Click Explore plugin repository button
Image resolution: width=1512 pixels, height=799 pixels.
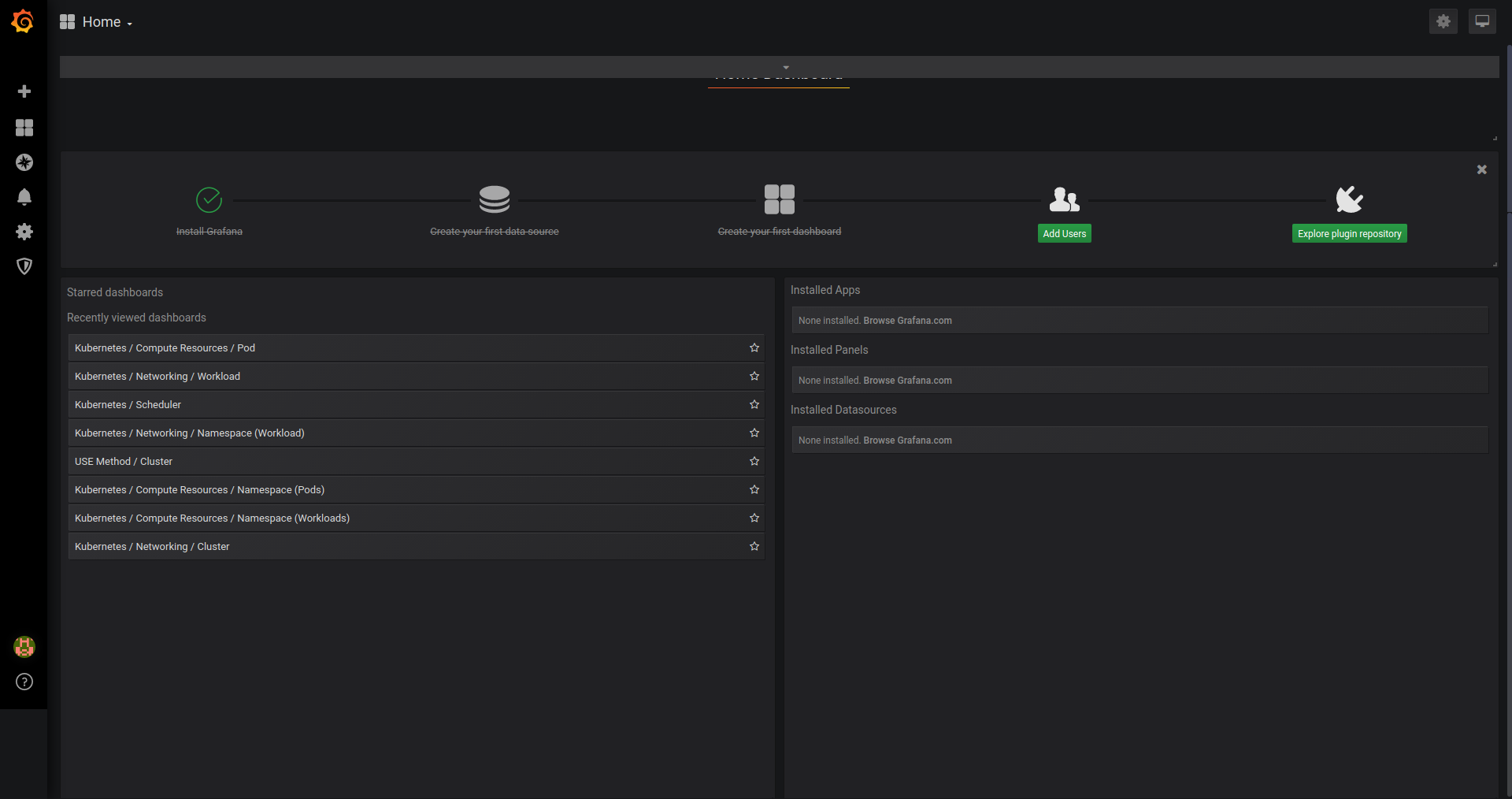pos(1350,233)
